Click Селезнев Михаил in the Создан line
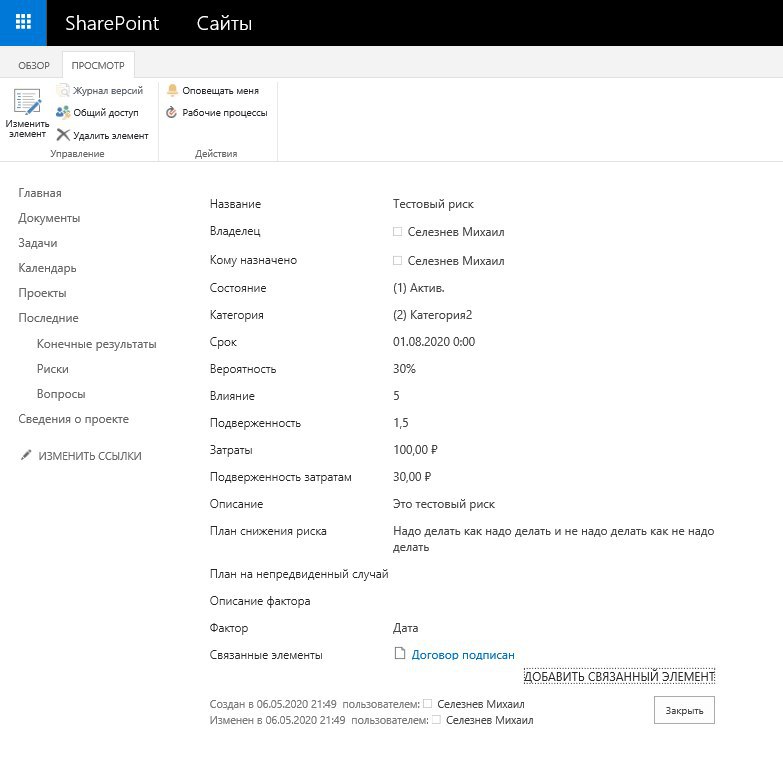This screenshot has height=767, width=783. (x=481, y=704)
